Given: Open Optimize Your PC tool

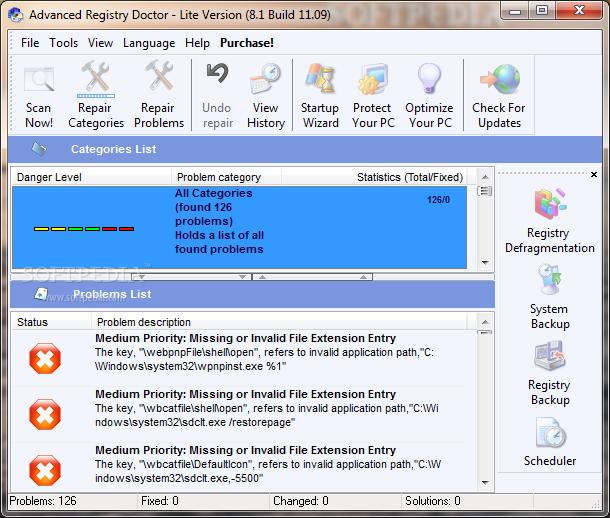Looking at the screenshot, I should point(429,96).
